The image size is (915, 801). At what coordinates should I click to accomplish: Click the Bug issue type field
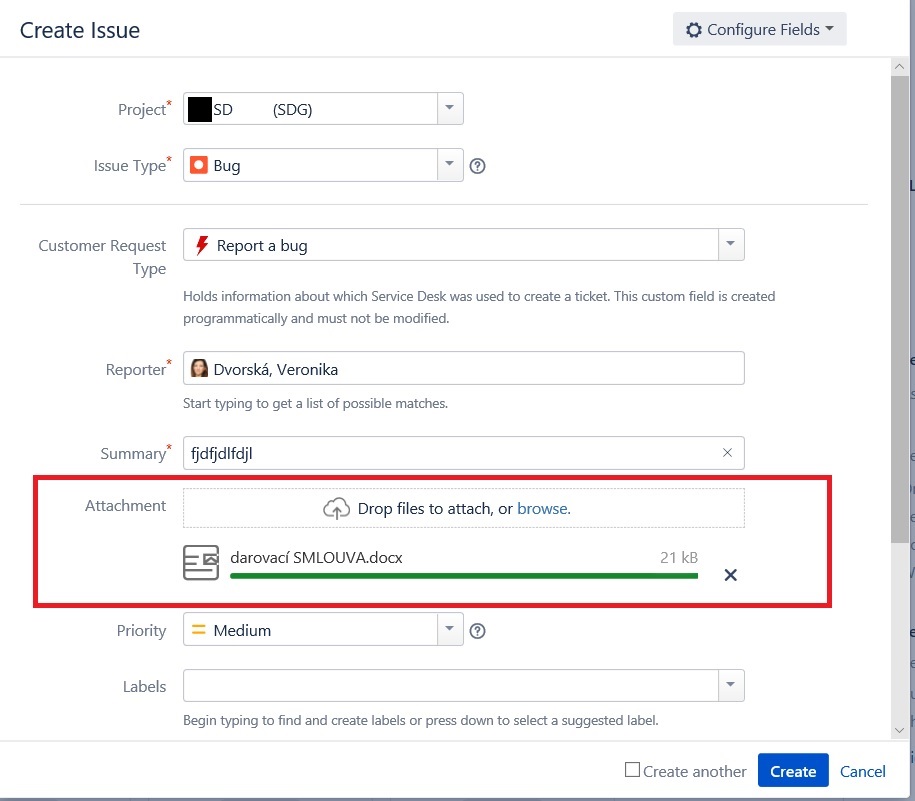pyautogui.click(x=323, y=165)
